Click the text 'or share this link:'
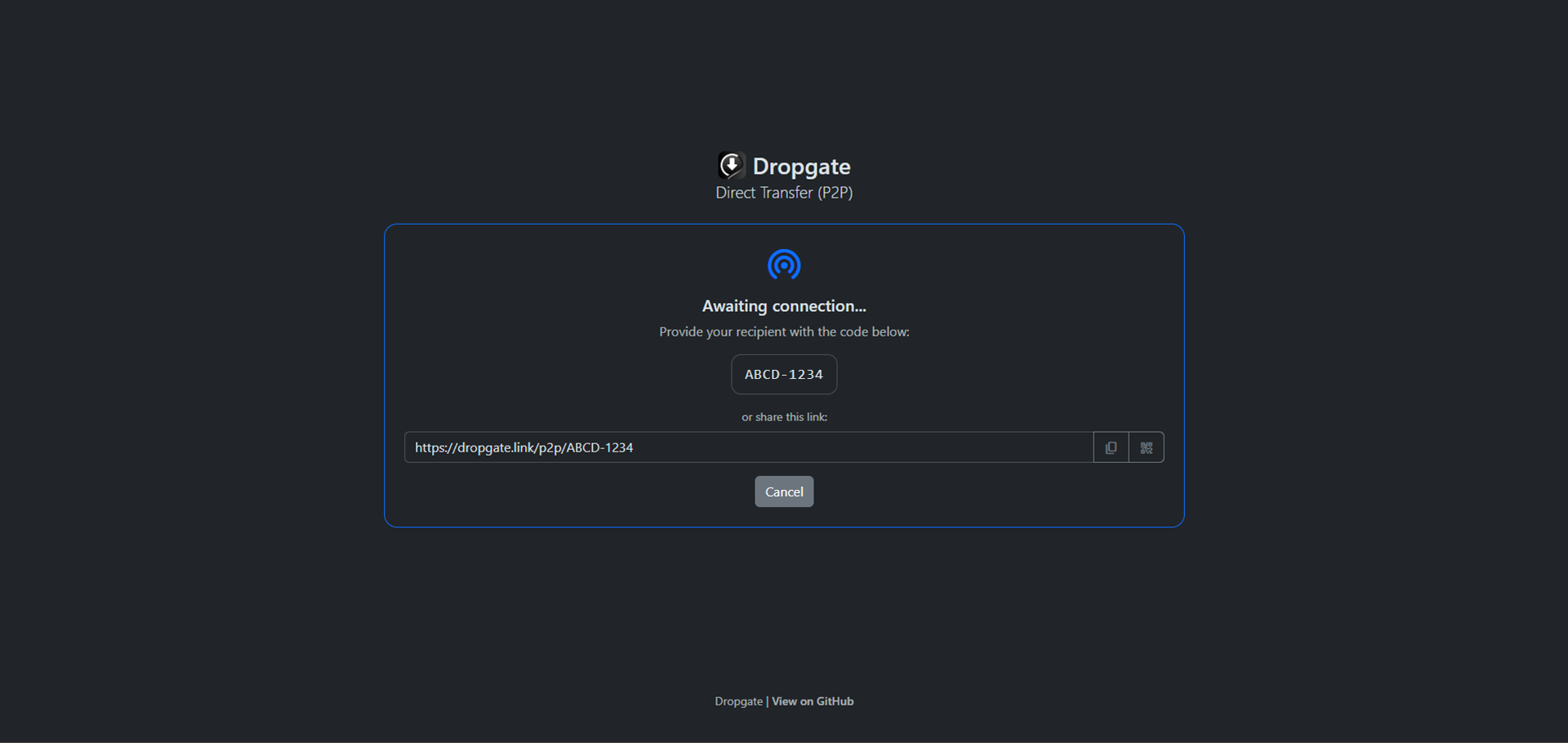The image size is (1568, 743). 783,416
